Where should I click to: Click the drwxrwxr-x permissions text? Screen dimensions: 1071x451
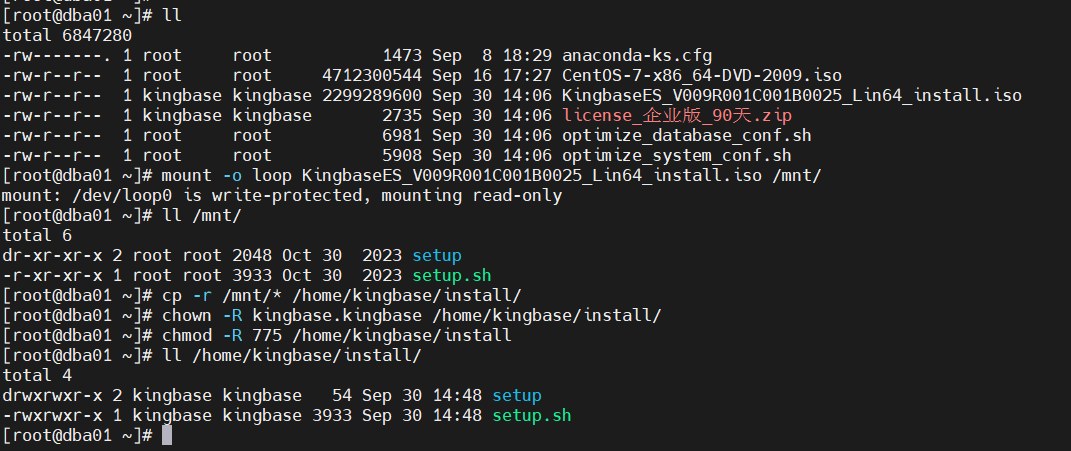(61, 396)
